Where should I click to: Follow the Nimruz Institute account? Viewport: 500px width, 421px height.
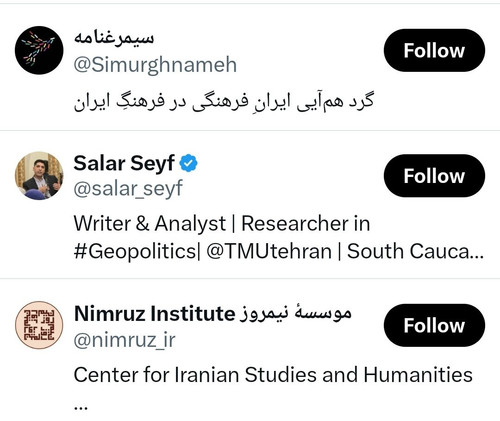[434, 325]
